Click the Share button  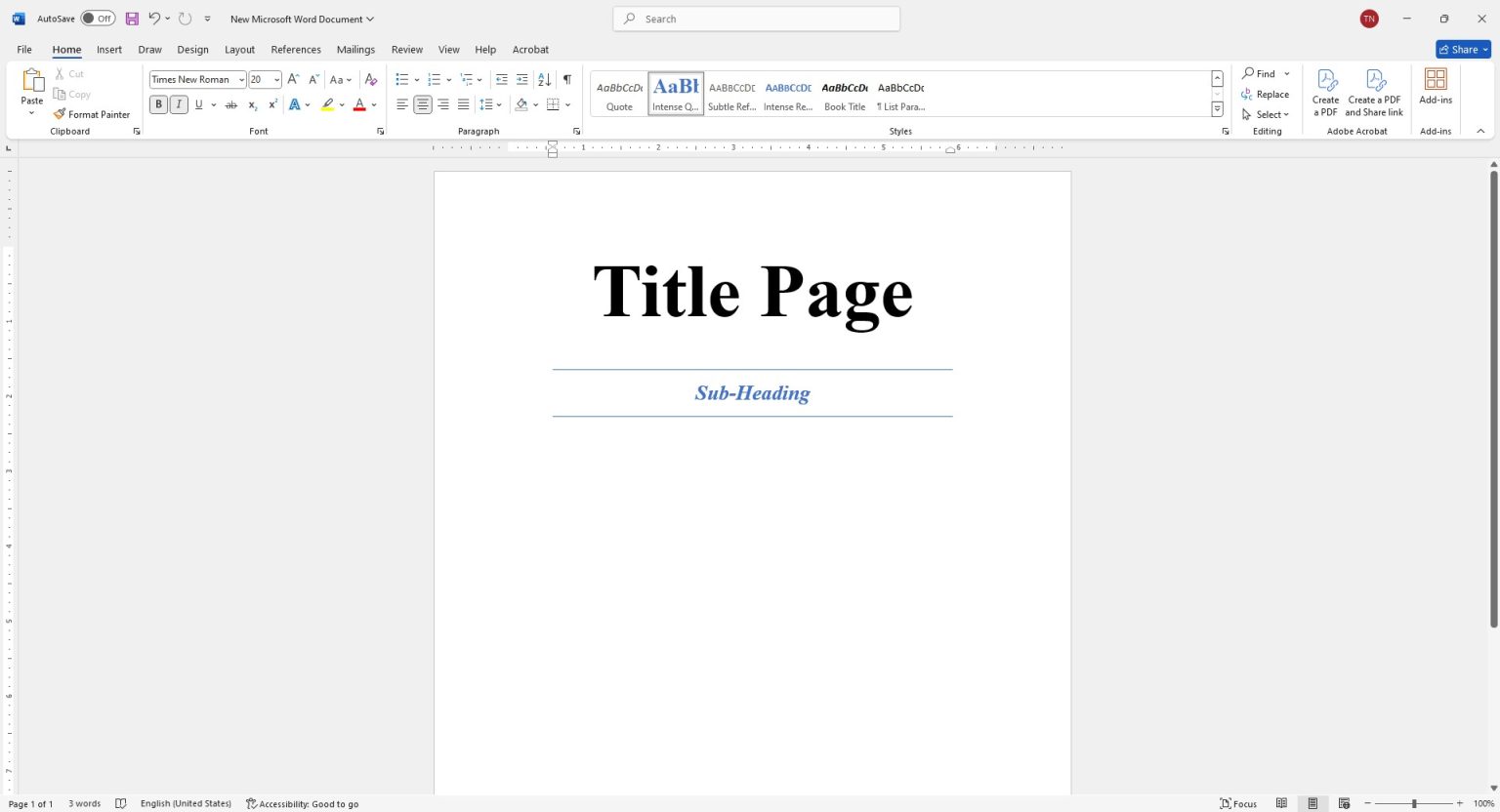[1463, 50]
